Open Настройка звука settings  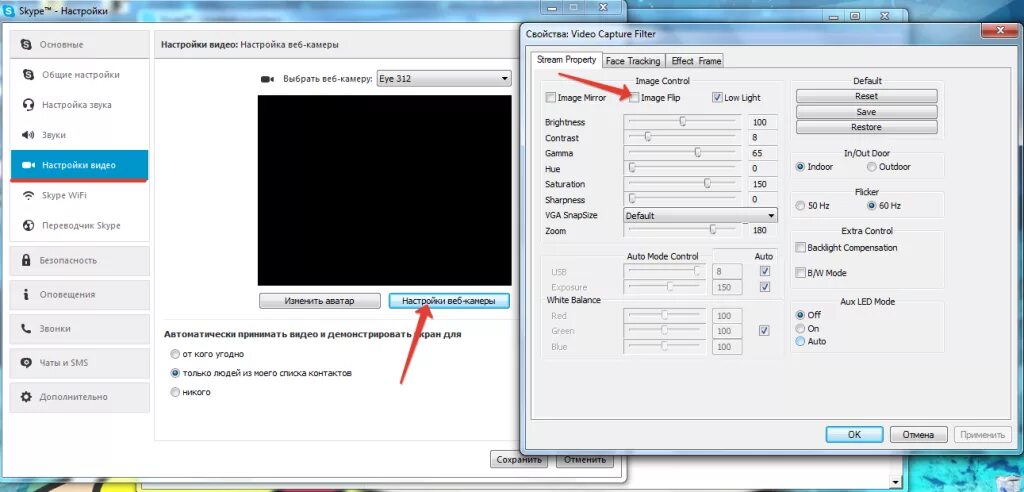[80, 105]
